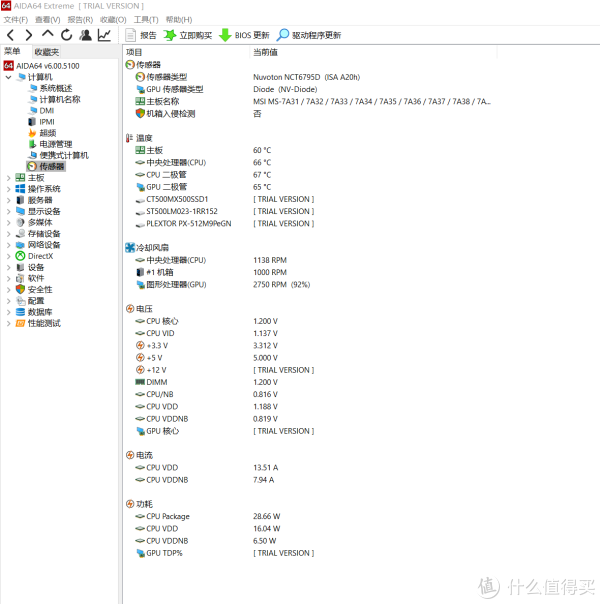The image size is (600, 604).
Task: Click the 性能测试 benchmark icon
Action: (20, 323)
